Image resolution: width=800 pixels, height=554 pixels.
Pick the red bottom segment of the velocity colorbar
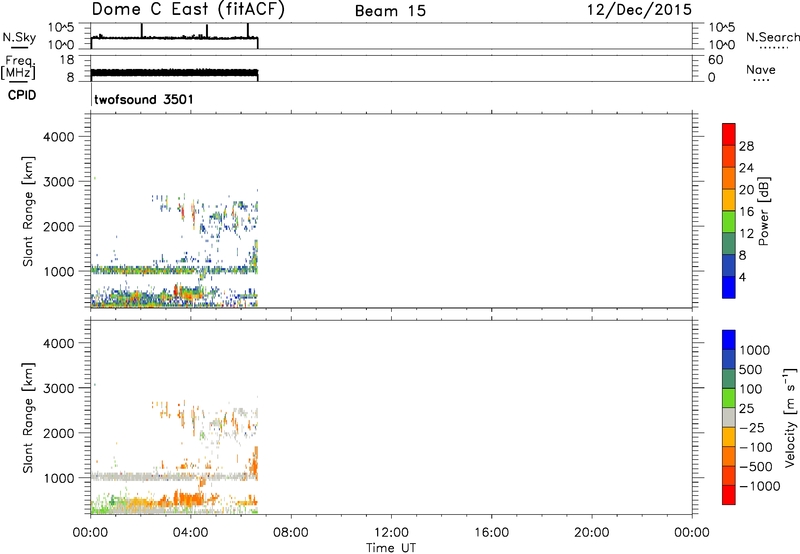729,495
